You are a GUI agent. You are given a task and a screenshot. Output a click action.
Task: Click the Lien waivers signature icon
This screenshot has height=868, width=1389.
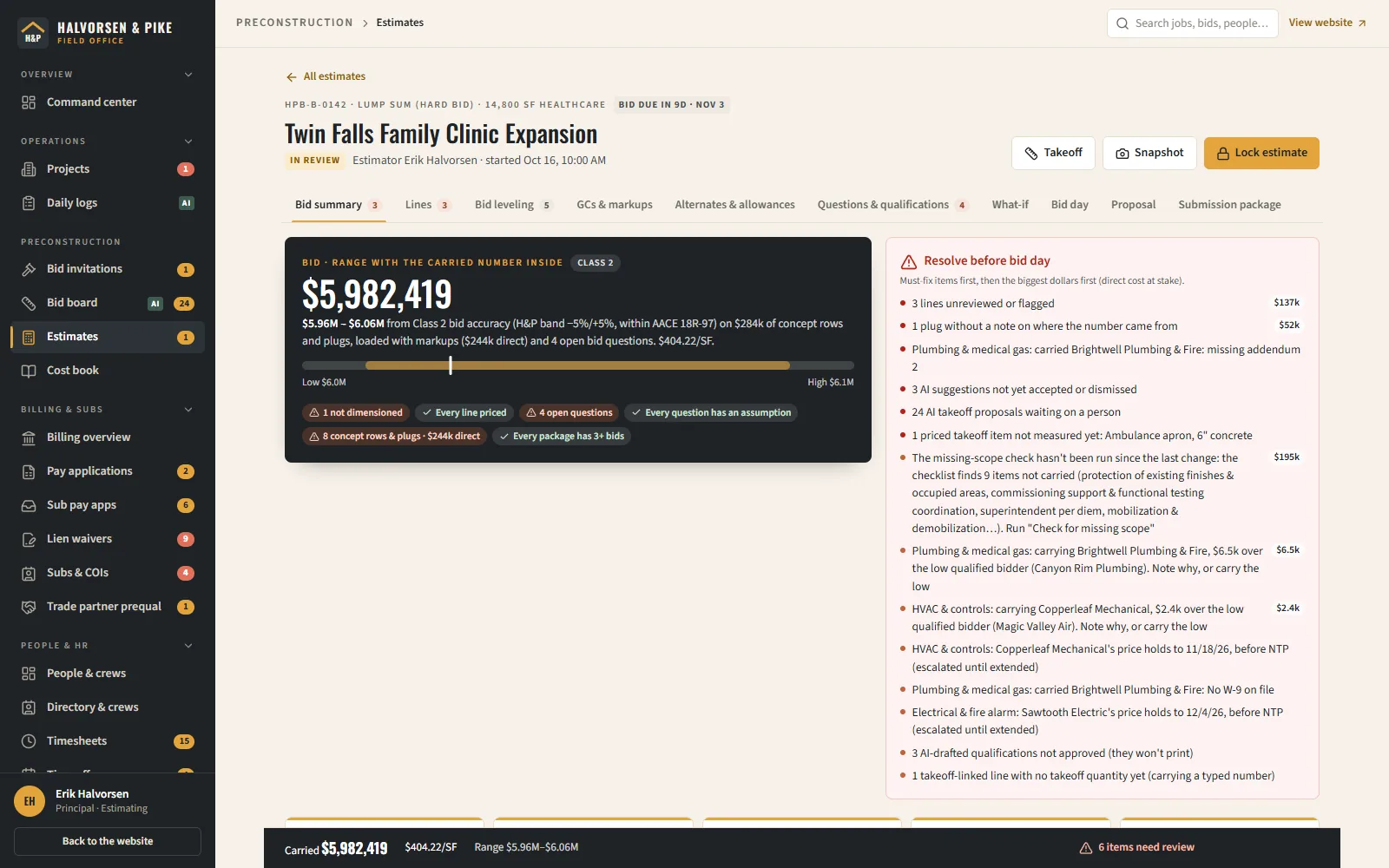pos(29,539)
